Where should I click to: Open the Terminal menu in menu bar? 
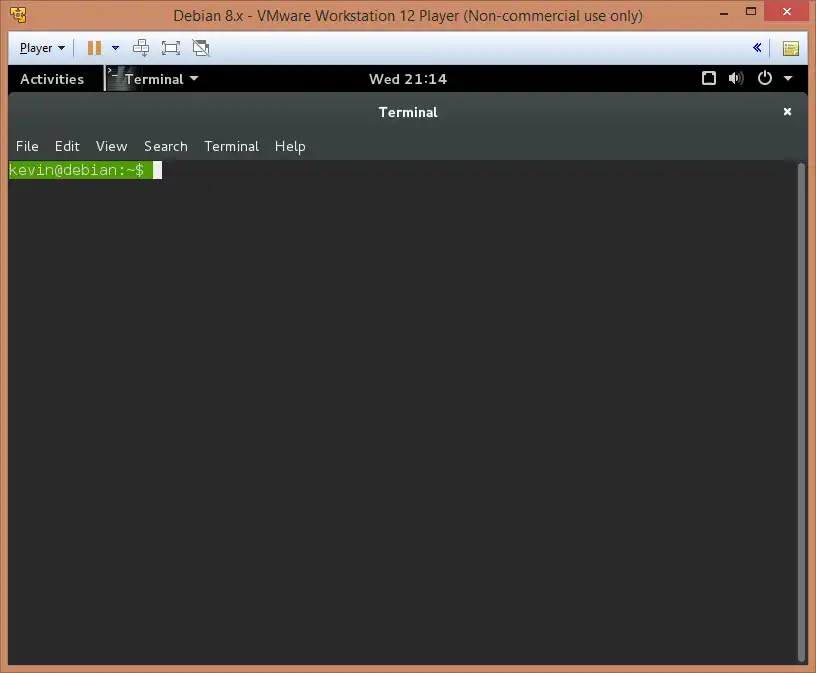tap(231, 146)
